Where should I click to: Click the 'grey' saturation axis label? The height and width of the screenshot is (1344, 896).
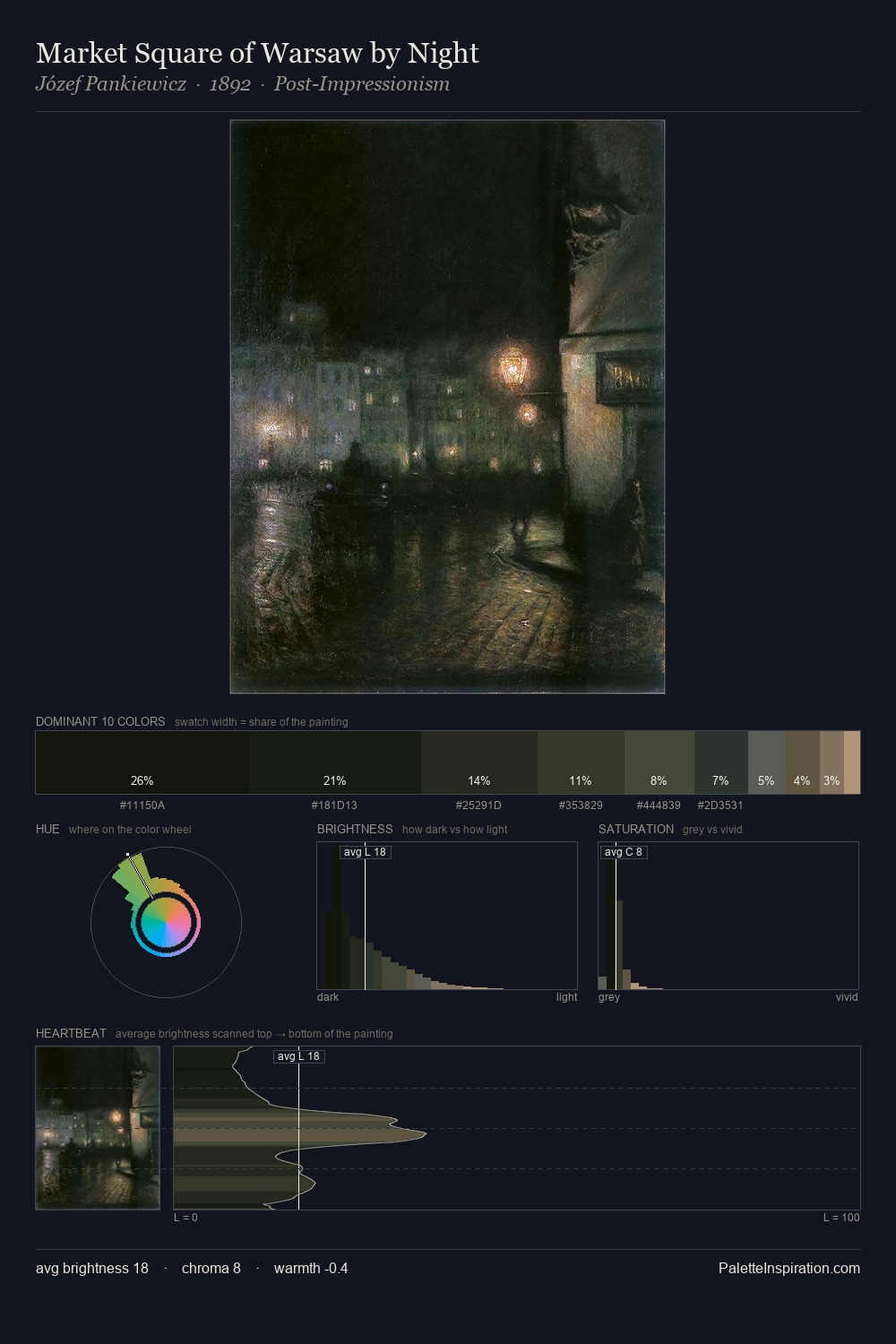pyautogui.click(x=609, y=997)
